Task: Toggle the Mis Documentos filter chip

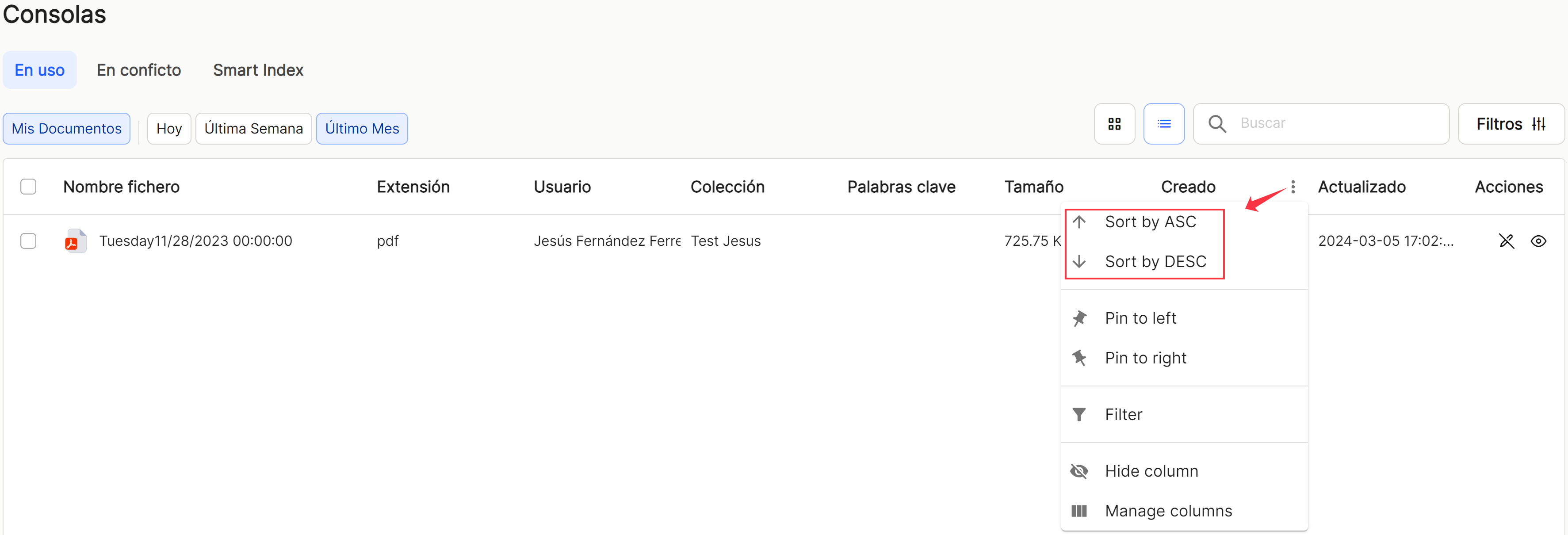Action: point(66,128)
